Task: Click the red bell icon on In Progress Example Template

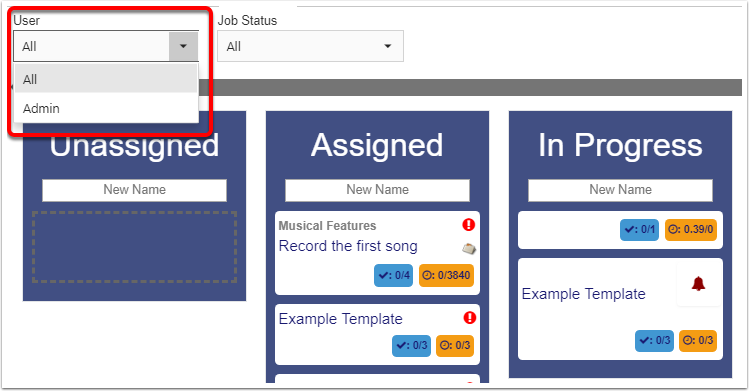Action: 698,284
